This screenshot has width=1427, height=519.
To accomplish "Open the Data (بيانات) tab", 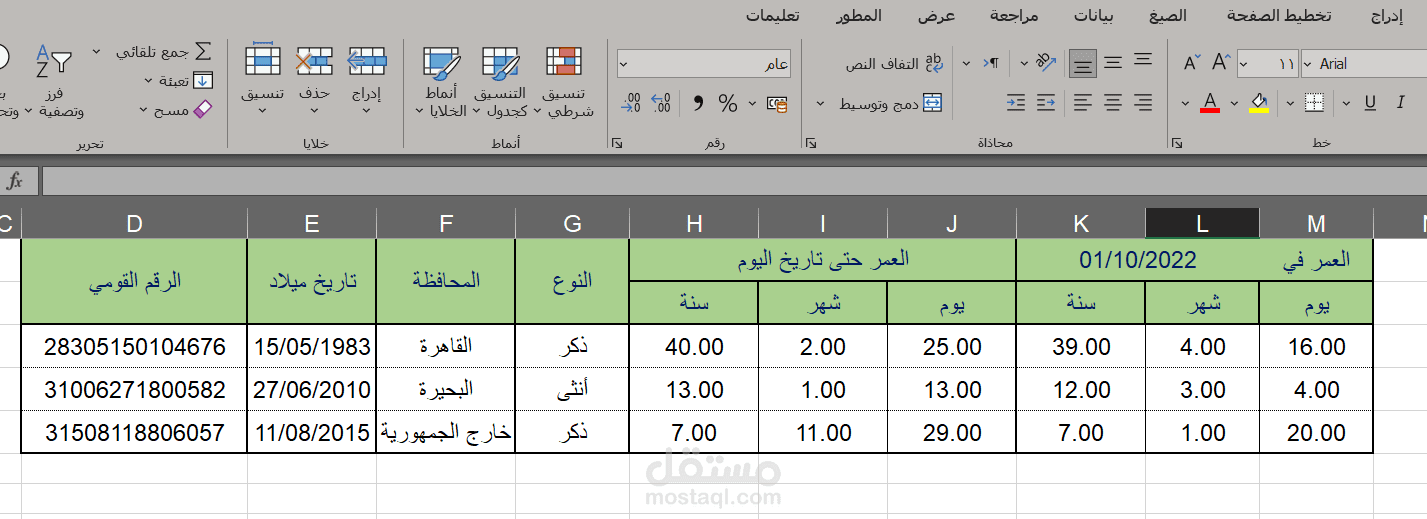I will [x=1094, y=15].
